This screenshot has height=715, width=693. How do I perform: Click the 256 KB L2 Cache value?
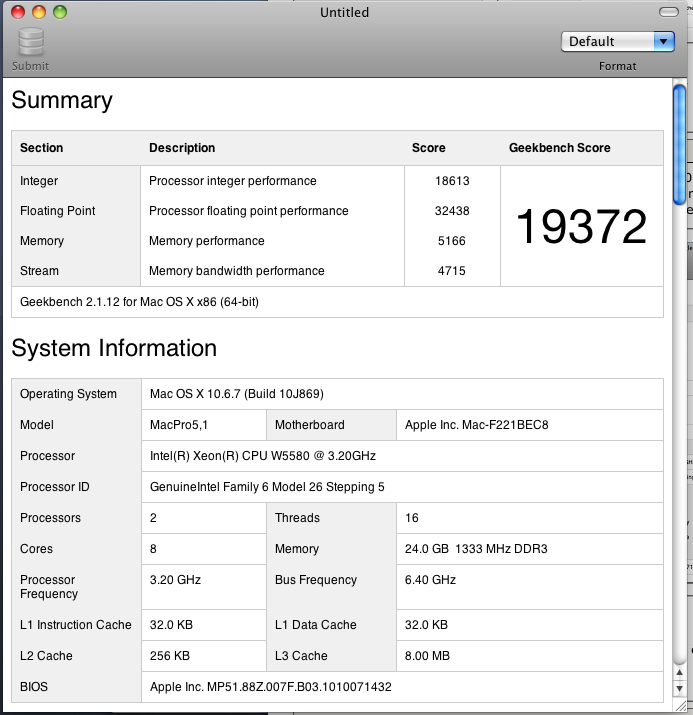[170, 655]
